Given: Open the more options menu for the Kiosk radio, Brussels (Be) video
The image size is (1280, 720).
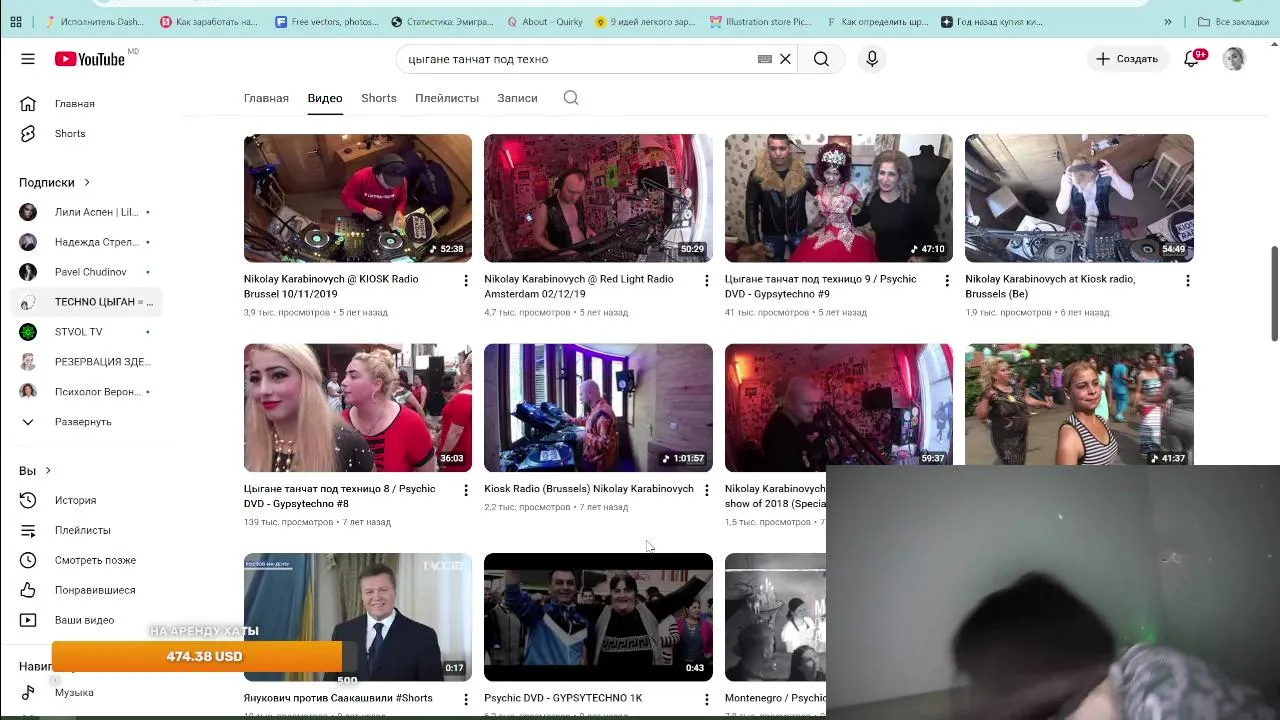Looking at the screenshot, I should pos(1187,281).
